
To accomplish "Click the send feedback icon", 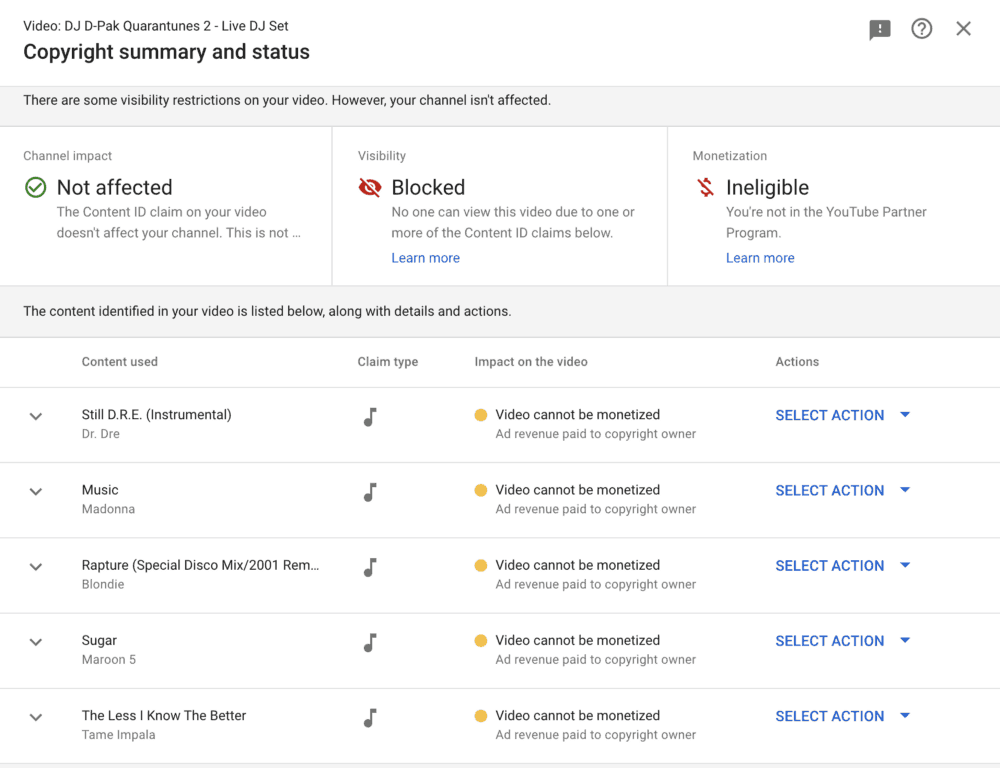I will (x=880, y=30).
